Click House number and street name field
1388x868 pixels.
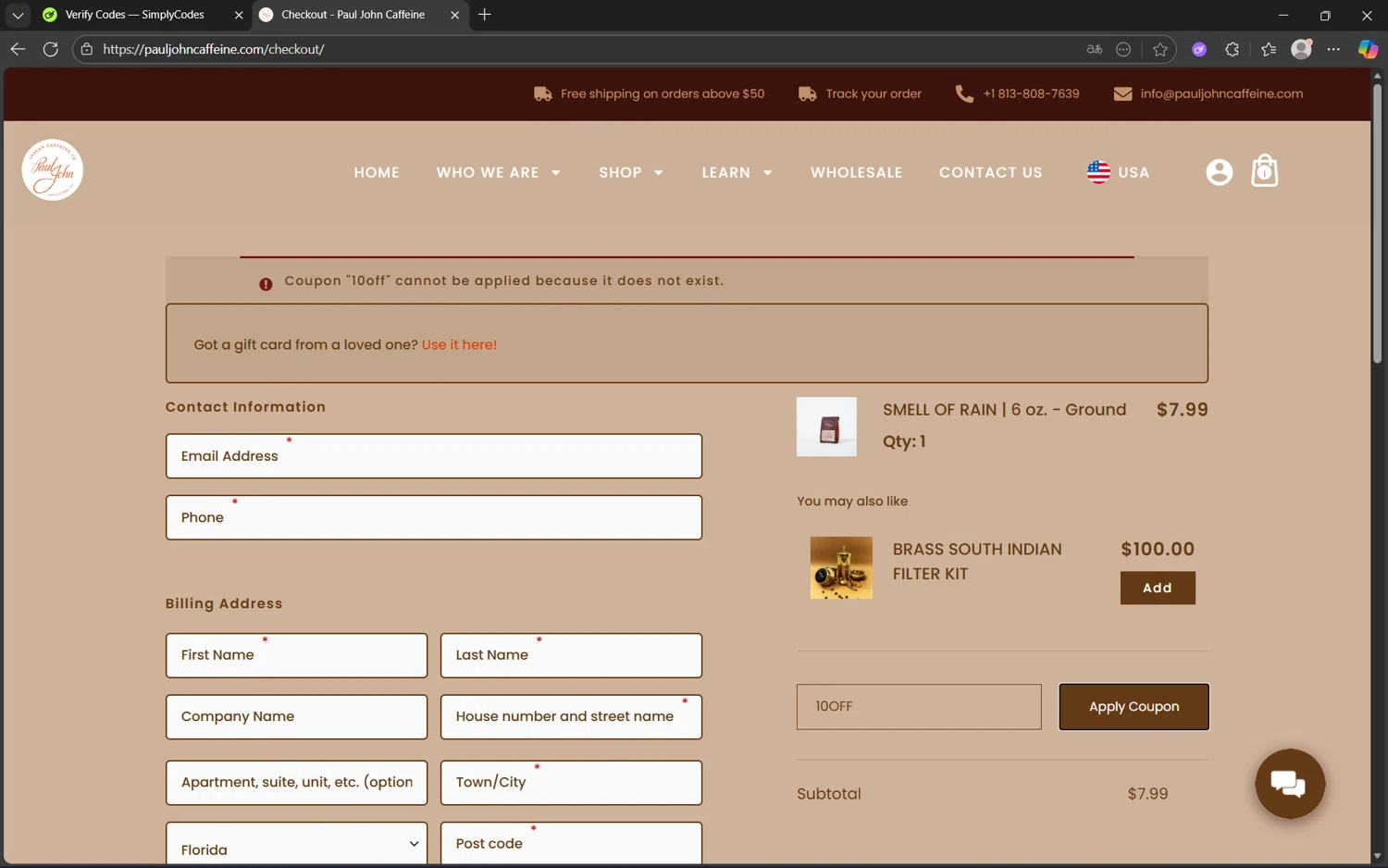pos(571,717)
